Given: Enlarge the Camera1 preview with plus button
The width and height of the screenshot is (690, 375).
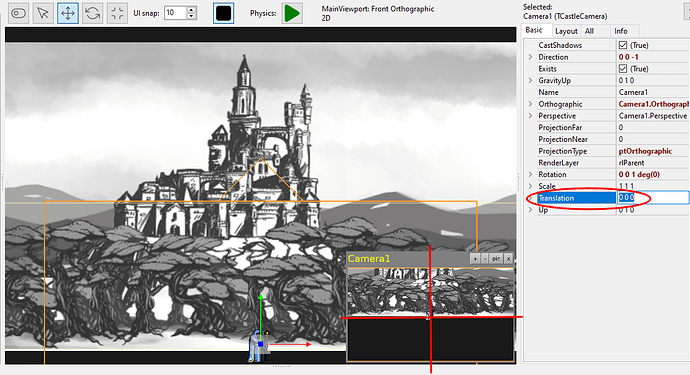Looking at the screenshot, I should (475, 258).
